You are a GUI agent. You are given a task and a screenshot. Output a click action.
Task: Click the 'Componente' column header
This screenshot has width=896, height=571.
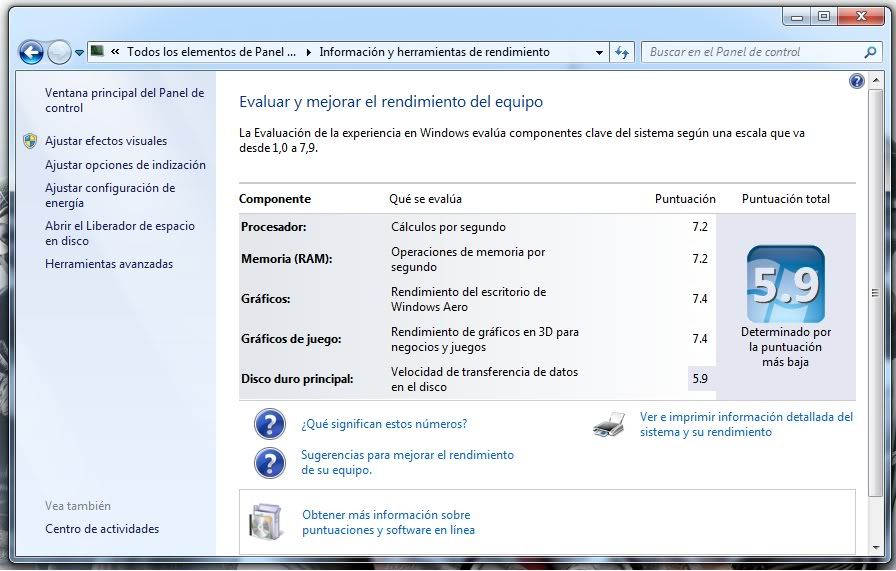275,199
